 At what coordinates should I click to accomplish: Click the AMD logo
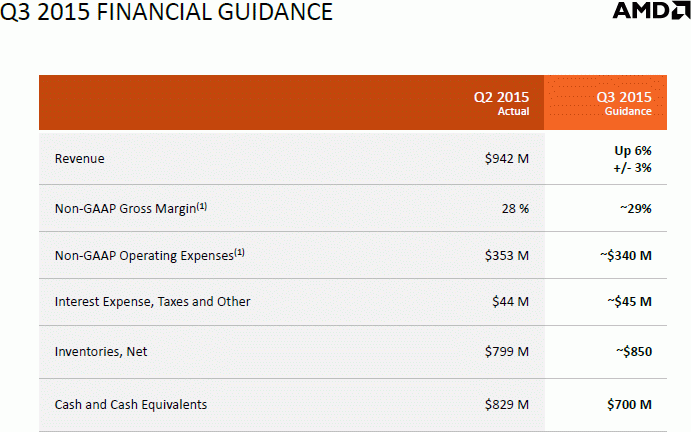point(651,11)
